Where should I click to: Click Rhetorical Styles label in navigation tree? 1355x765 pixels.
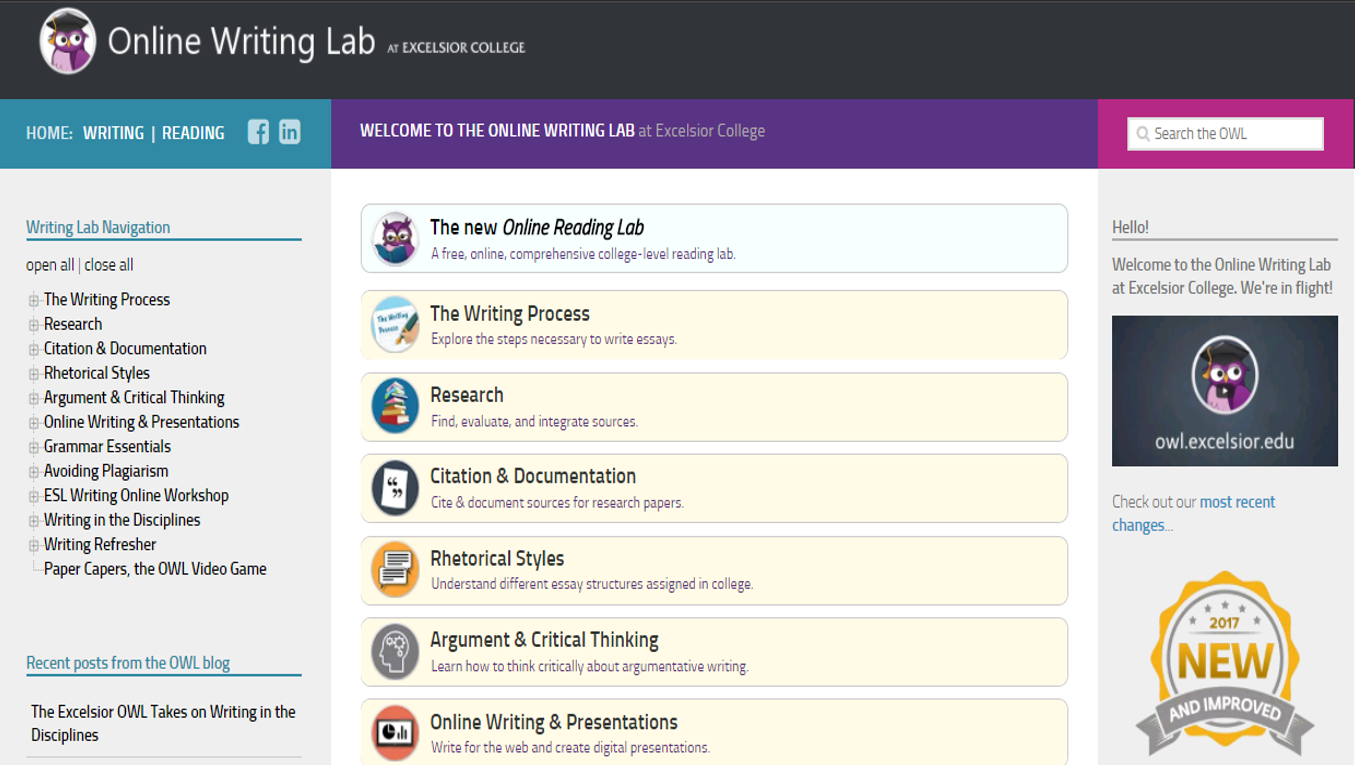(x=97, y=373)
